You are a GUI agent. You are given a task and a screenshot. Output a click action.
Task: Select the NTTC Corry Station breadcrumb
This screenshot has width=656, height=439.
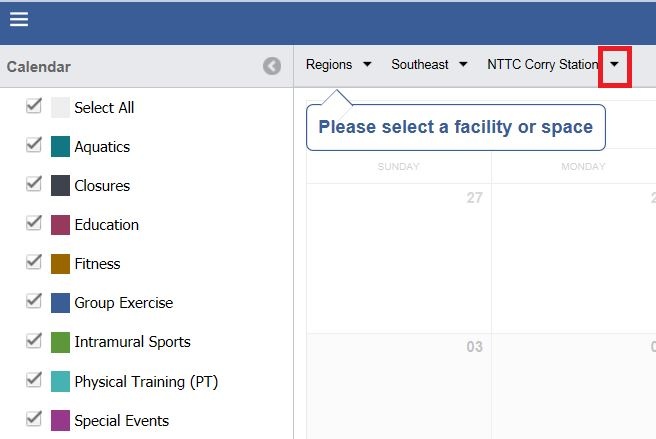(x=542, y=64)
